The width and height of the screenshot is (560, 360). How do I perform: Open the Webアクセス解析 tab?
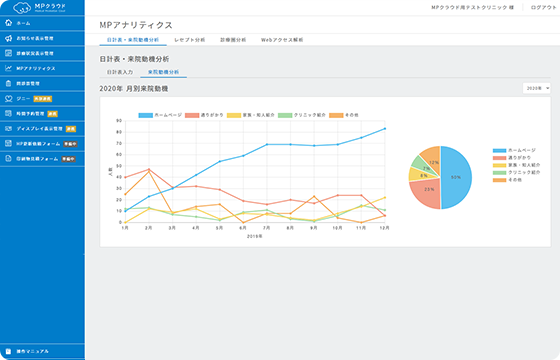tap(282, 40)
